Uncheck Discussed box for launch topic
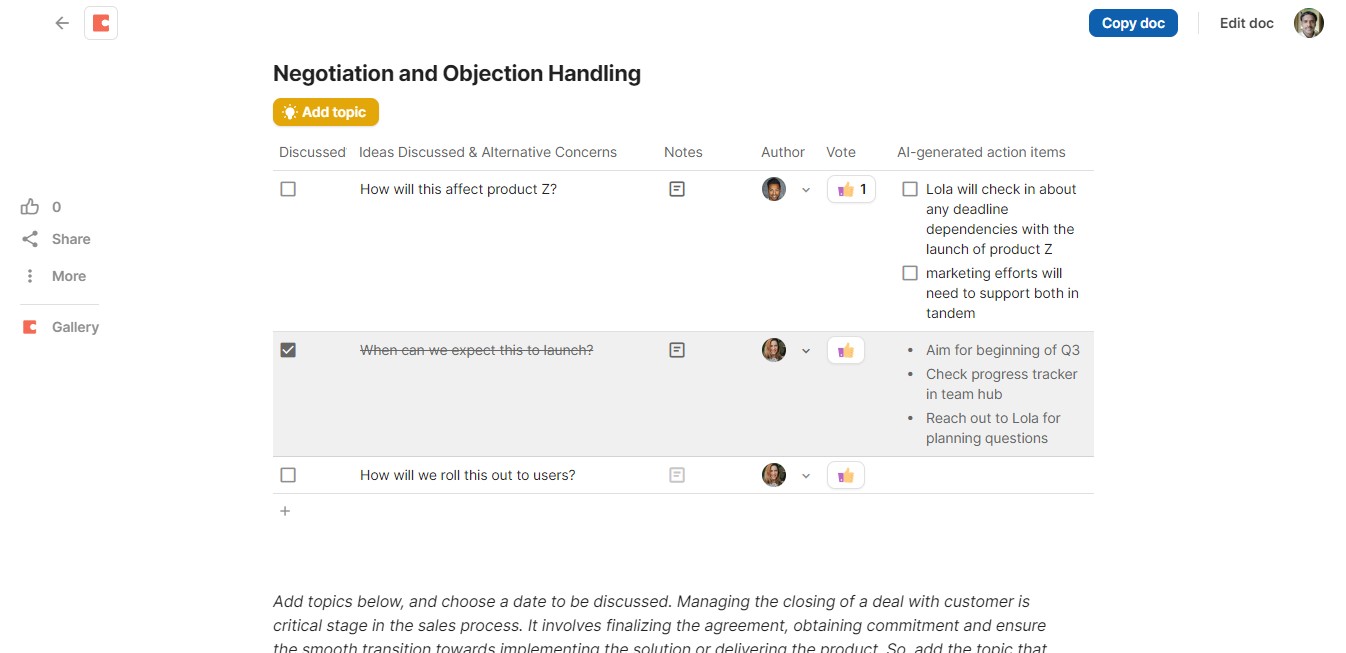Viewport: 1346px width, 653px height. [x=288, y=350]
